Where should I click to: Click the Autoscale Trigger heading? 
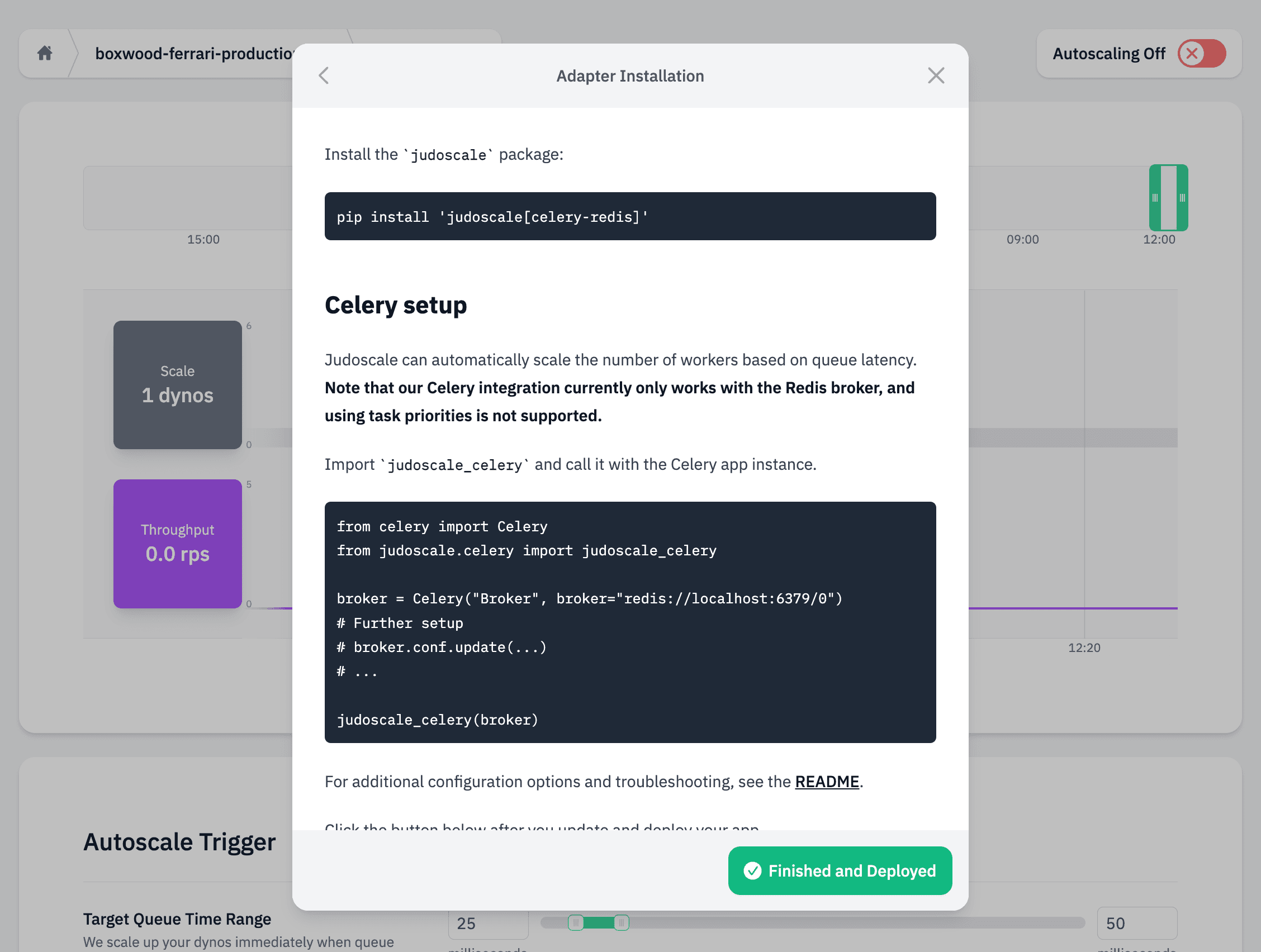[179, 841]
